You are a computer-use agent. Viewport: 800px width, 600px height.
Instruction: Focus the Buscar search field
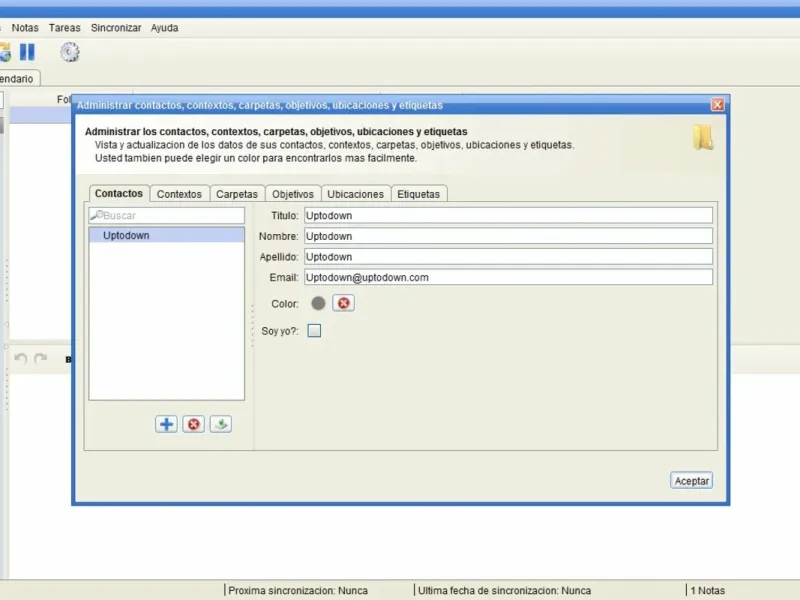(x=166, y=215)
